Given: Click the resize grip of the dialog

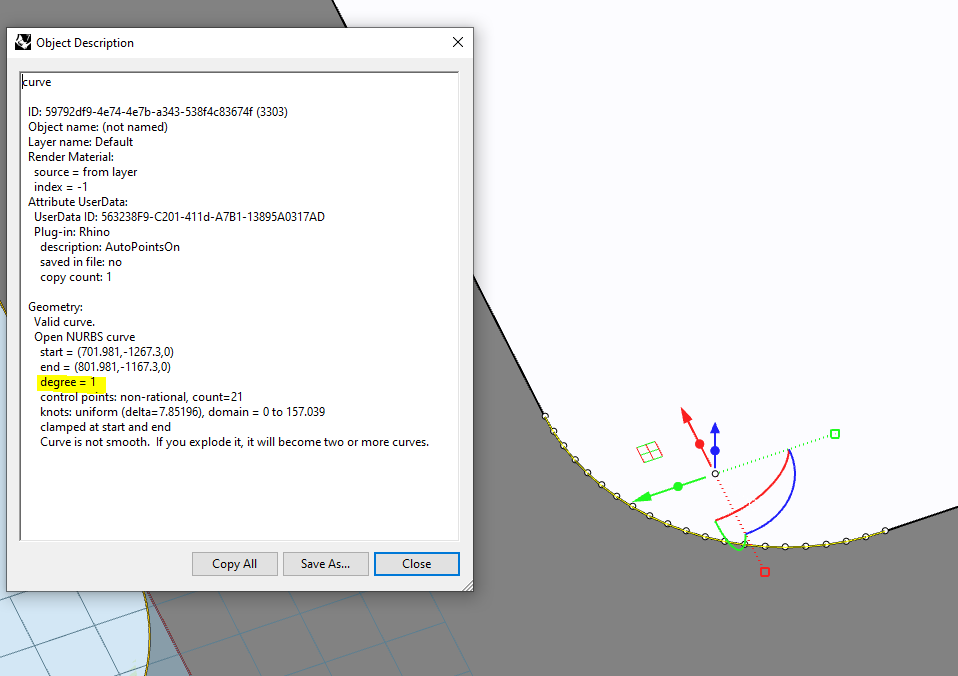Looking at the screenshot, I should tap(468, 586).
